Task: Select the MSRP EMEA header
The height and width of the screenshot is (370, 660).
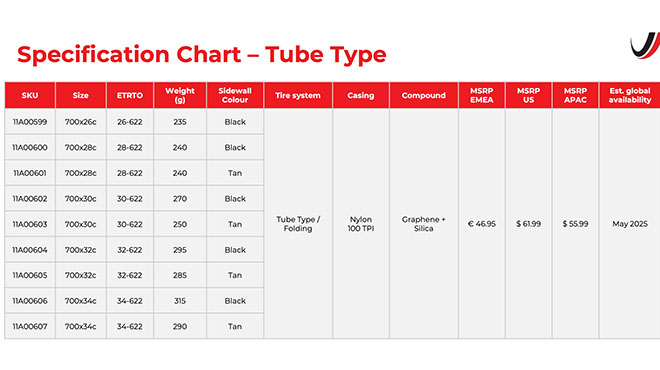Action: click(482, 96)
